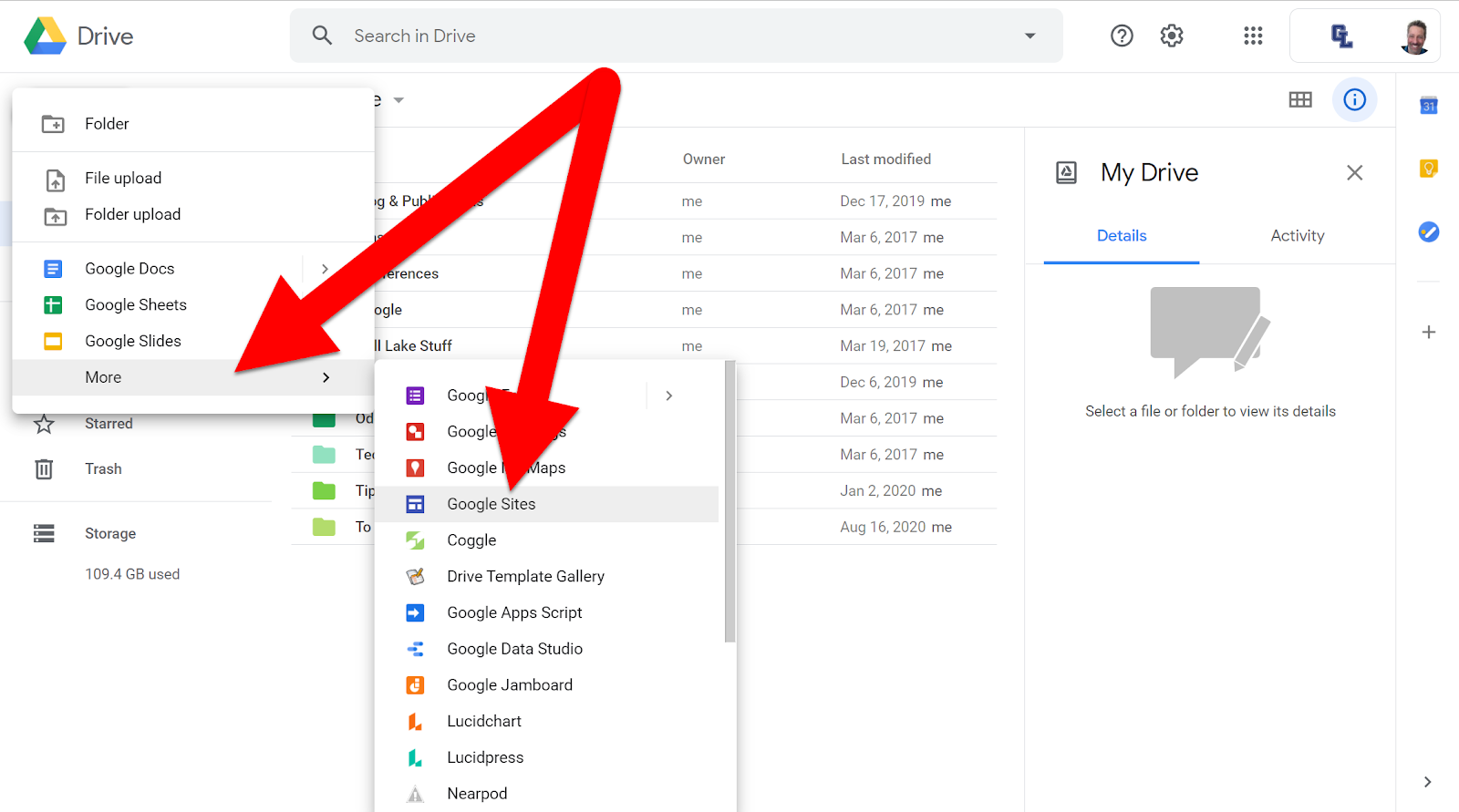Viewport: 1459px width, 812px height.
Task: Click the Mar 19, 2017 modified date
Action: tap(883, 346)
